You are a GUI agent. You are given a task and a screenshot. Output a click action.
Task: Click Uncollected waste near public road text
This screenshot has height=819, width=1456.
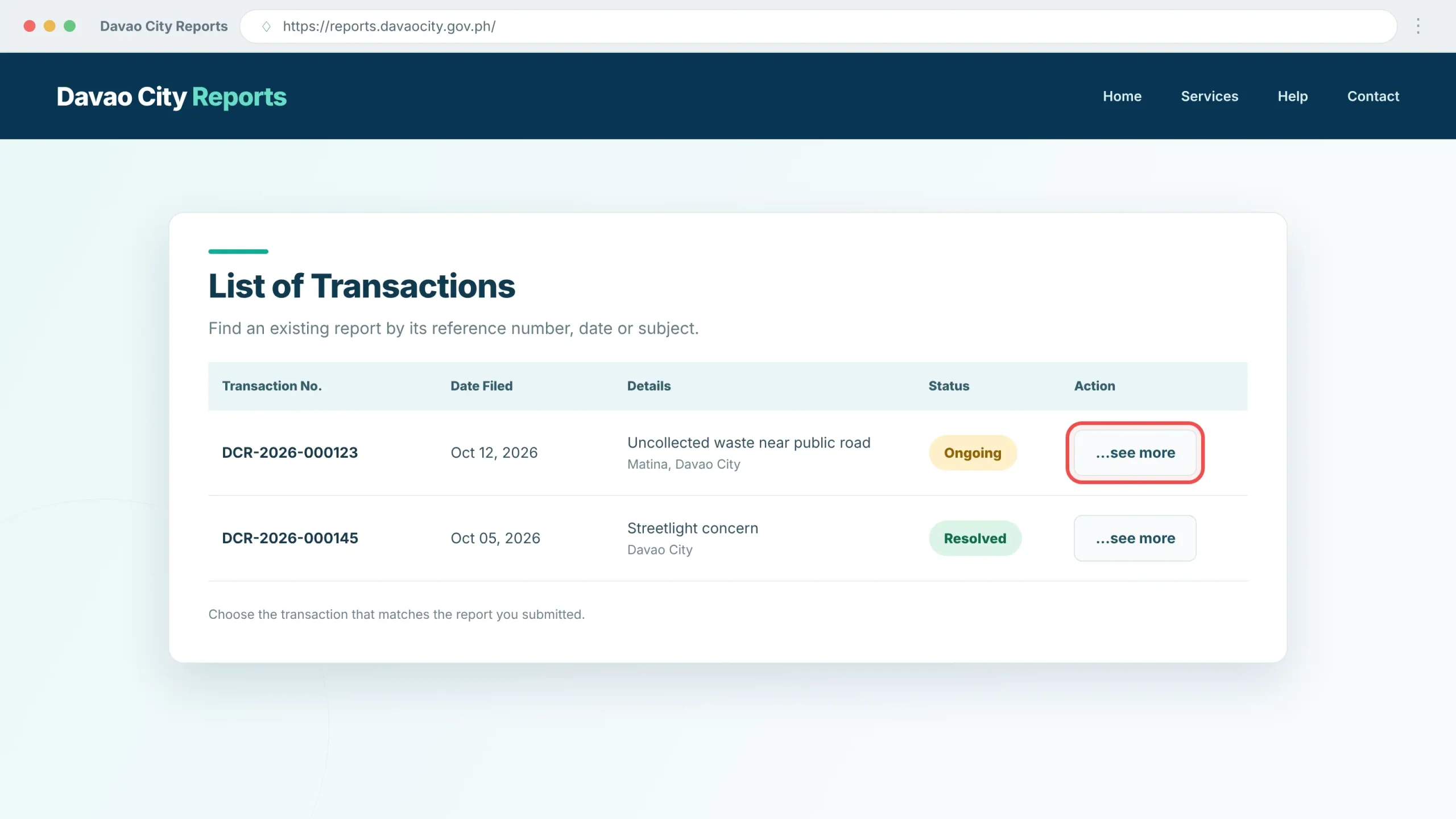pos(748,442)
